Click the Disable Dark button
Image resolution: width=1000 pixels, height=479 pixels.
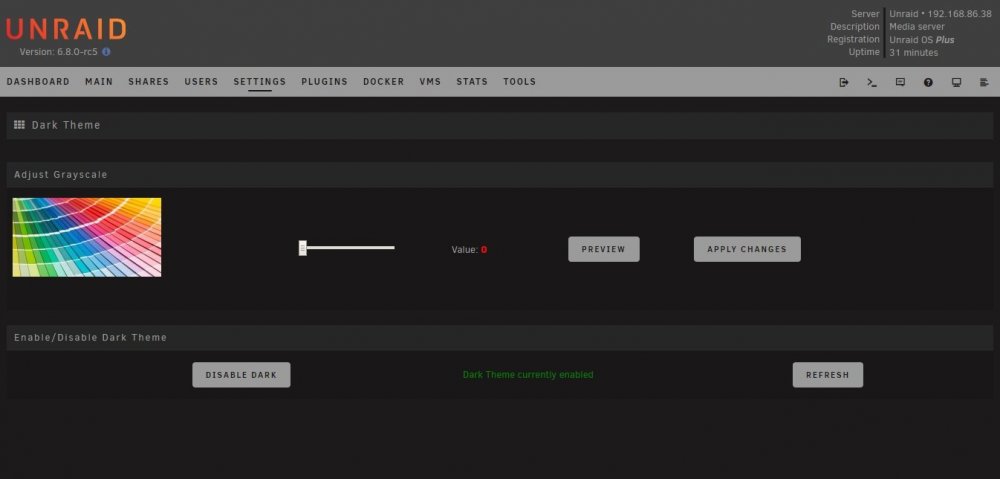pos(241,375)
